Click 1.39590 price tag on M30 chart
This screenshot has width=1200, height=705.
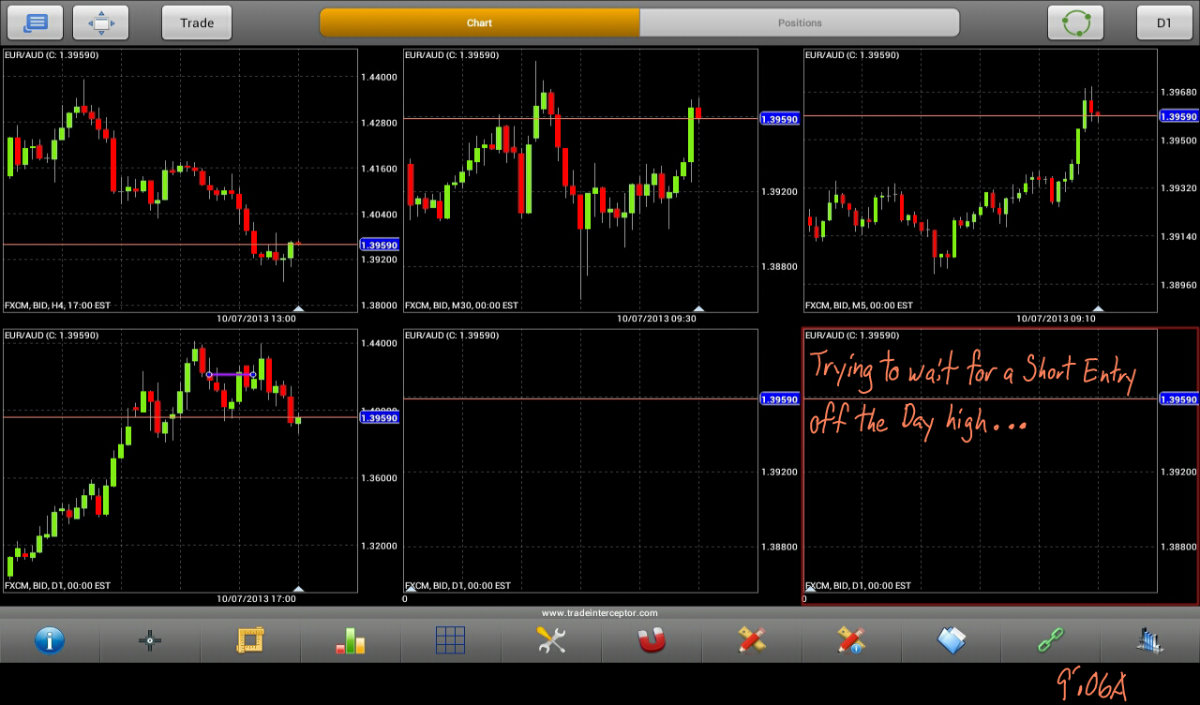click(x=780, y=118)
